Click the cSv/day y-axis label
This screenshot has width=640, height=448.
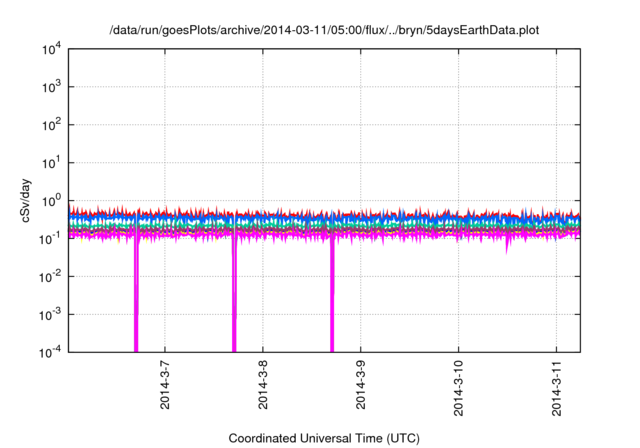[25, 200]
